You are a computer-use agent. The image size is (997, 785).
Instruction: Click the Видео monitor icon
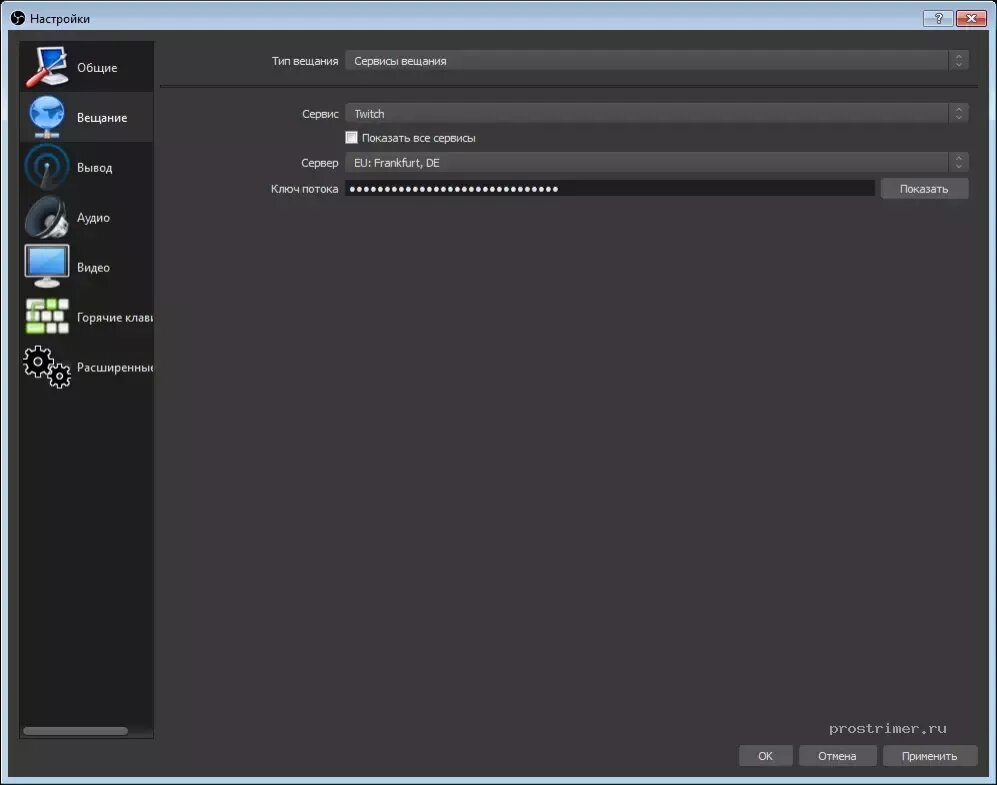(47, 266)
